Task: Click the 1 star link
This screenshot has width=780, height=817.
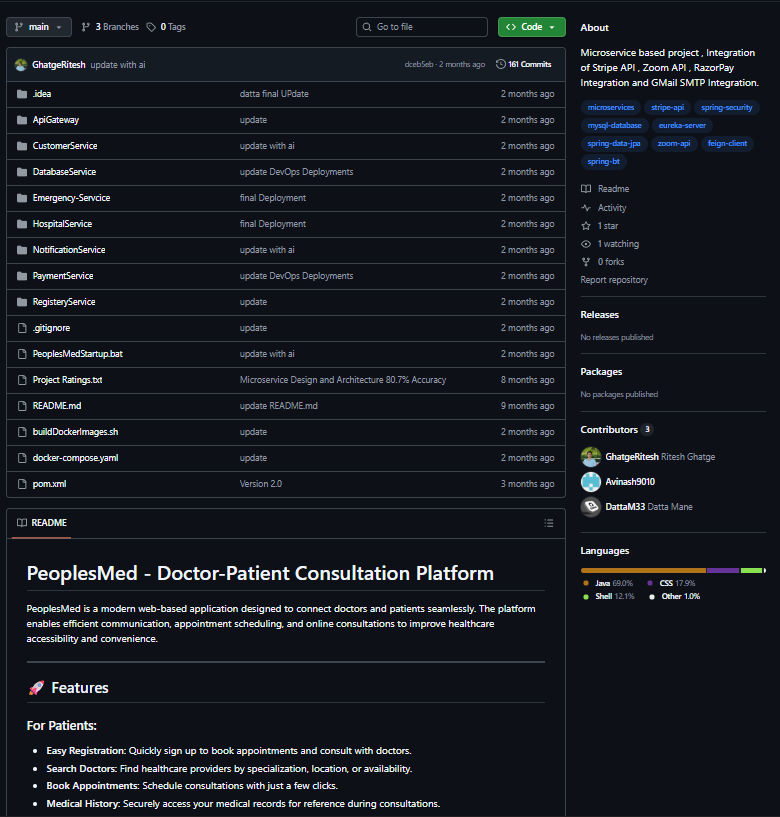Action: click(607, 226)
